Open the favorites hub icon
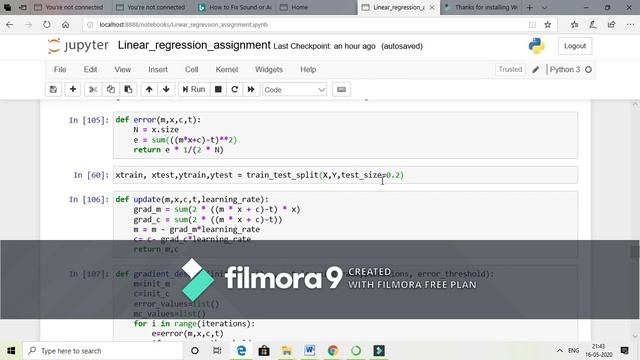The height and width of the screenshot is (360, 640). pos(575,24)
